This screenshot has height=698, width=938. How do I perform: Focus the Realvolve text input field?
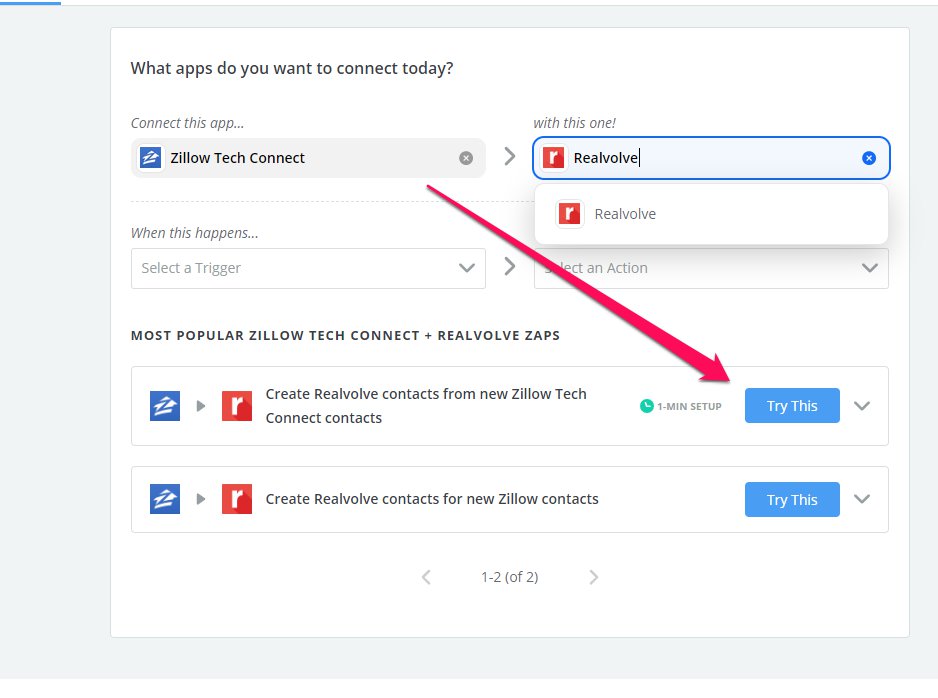pyautogui.click(x=711, y=158)
